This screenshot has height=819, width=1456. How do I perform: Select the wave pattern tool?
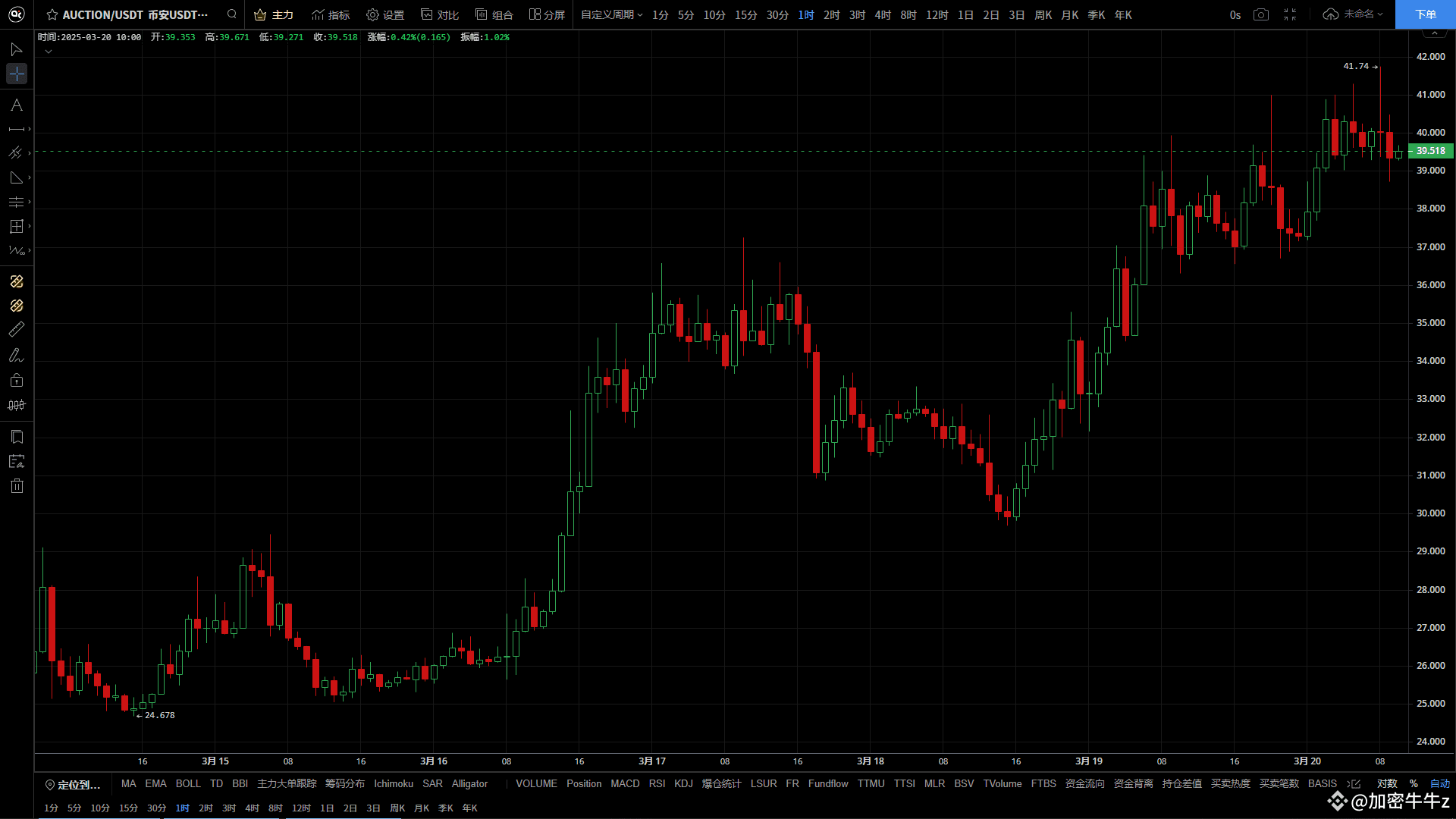(x=16, y=250)
